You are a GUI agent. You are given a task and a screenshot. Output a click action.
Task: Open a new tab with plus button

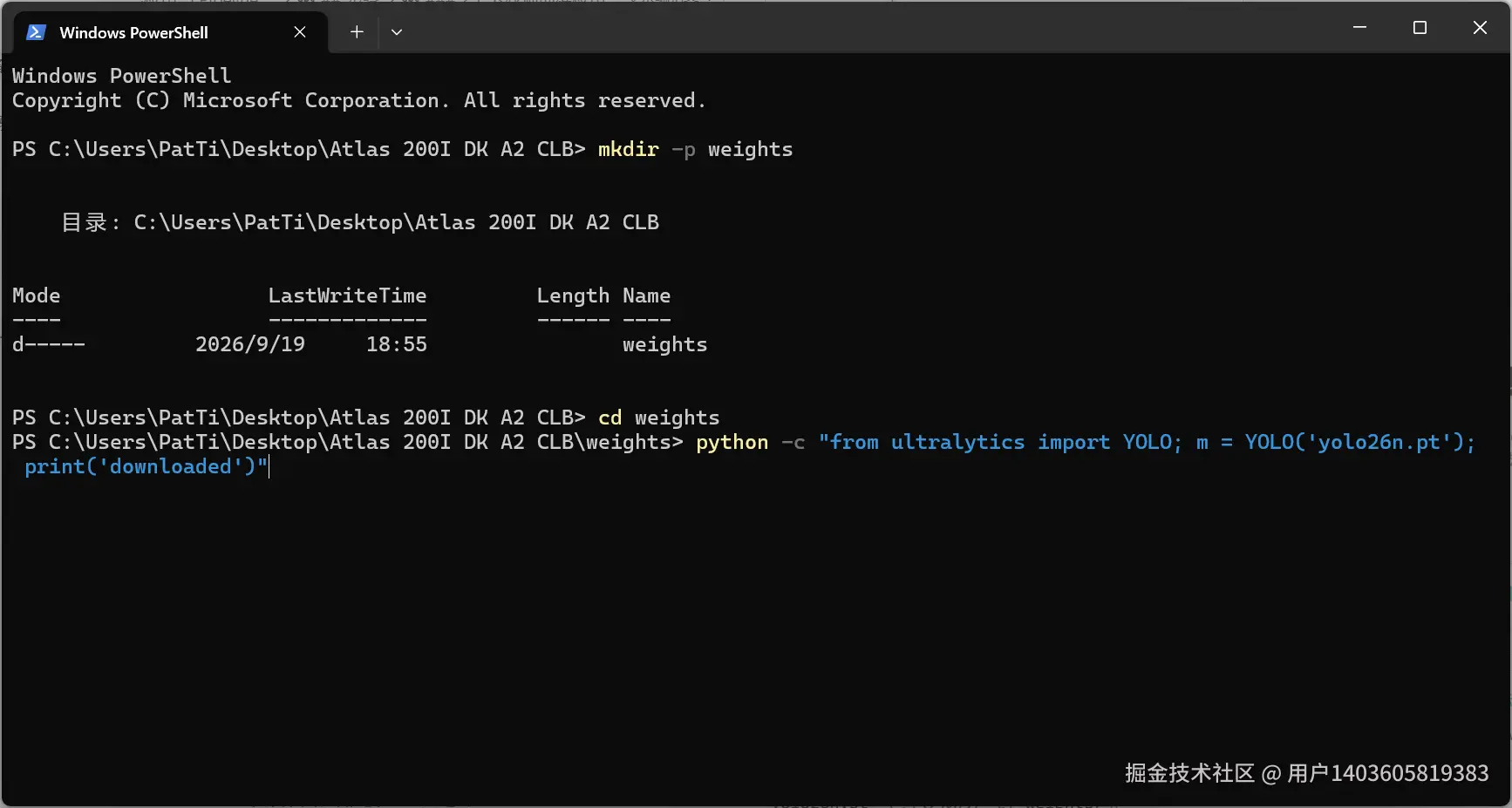357,32
